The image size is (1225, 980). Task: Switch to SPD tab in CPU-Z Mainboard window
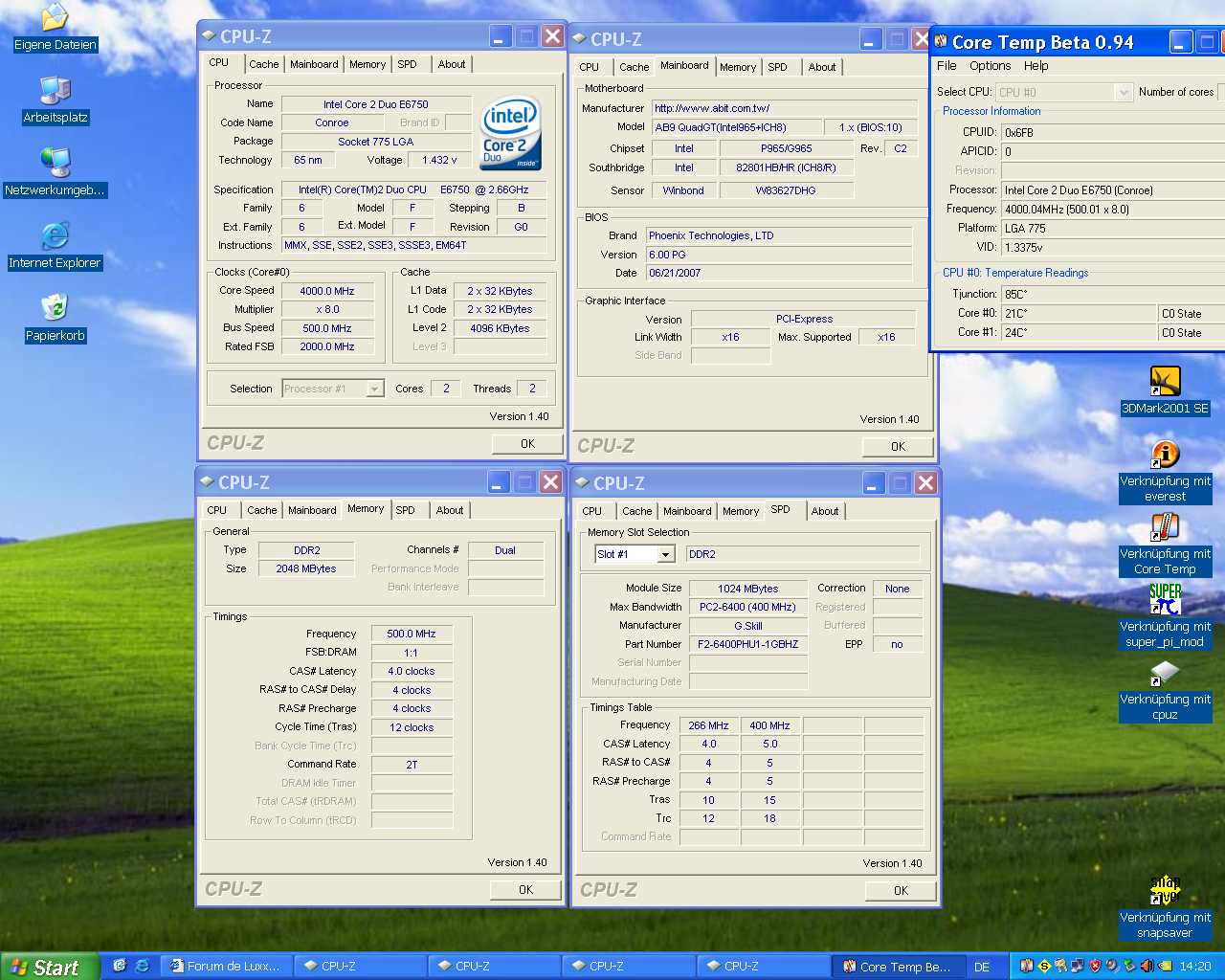(777, 67)
